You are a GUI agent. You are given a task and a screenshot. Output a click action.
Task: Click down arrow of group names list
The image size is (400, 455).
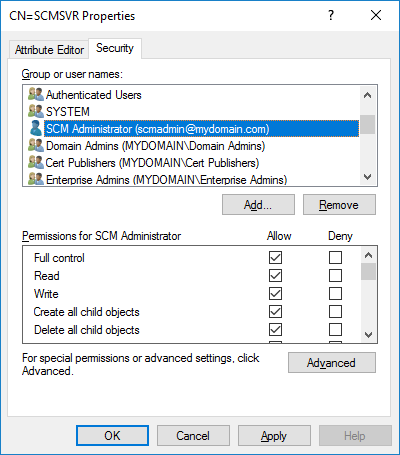368,177
